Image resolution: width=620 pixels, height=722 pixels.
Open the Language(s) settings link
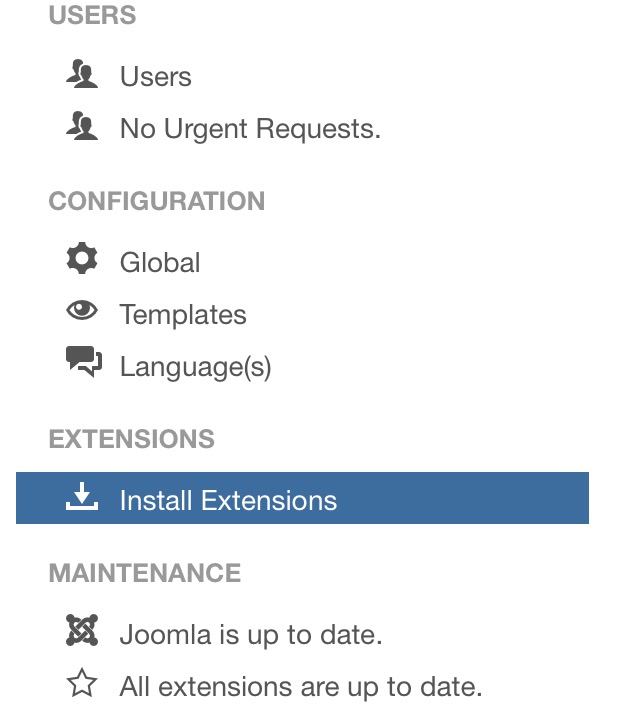click(x=195, y=367)
